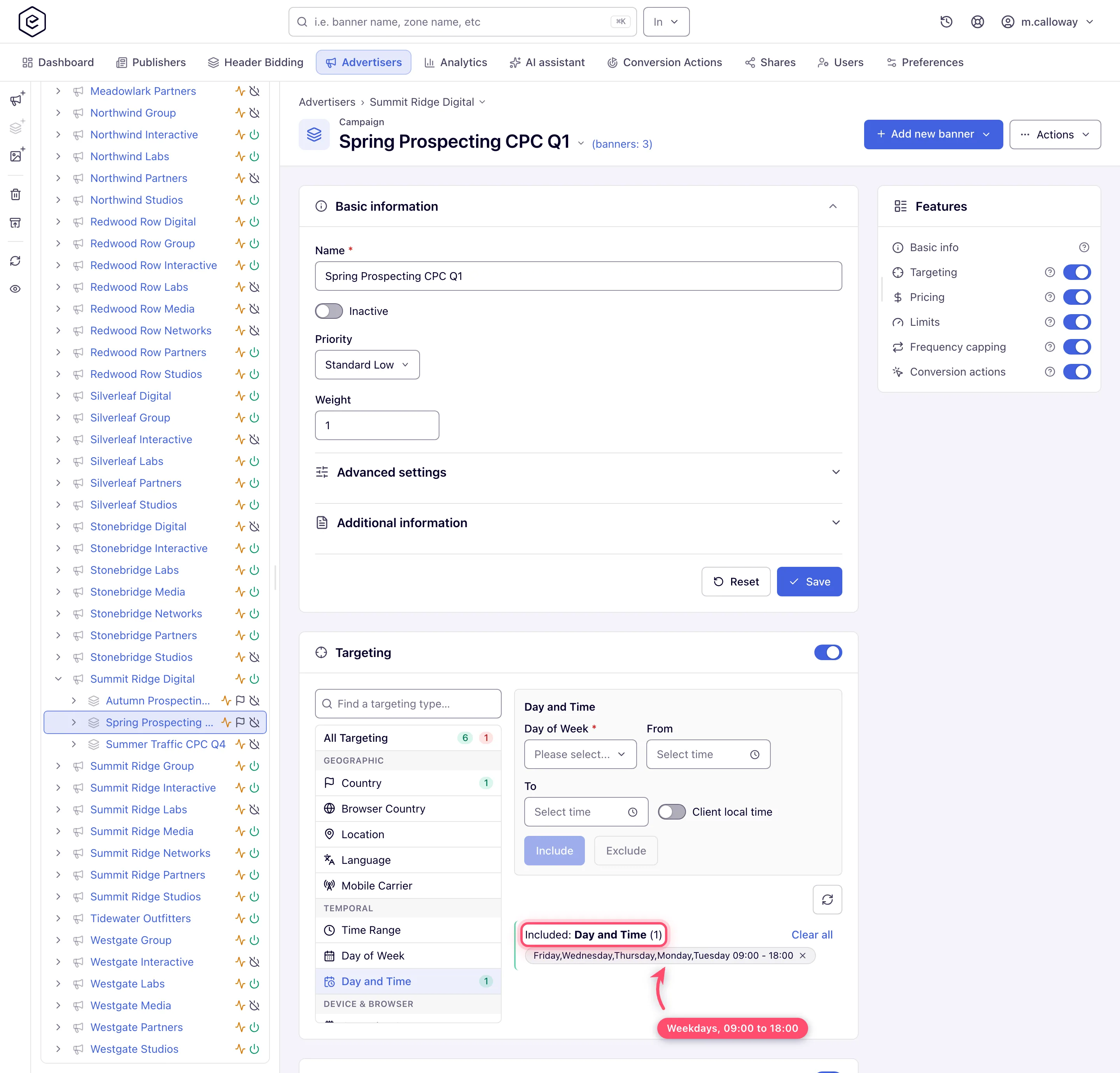Open the Analytics tab
Image resolution: width=1120 pixels, height=1073 pixels.
455,62
